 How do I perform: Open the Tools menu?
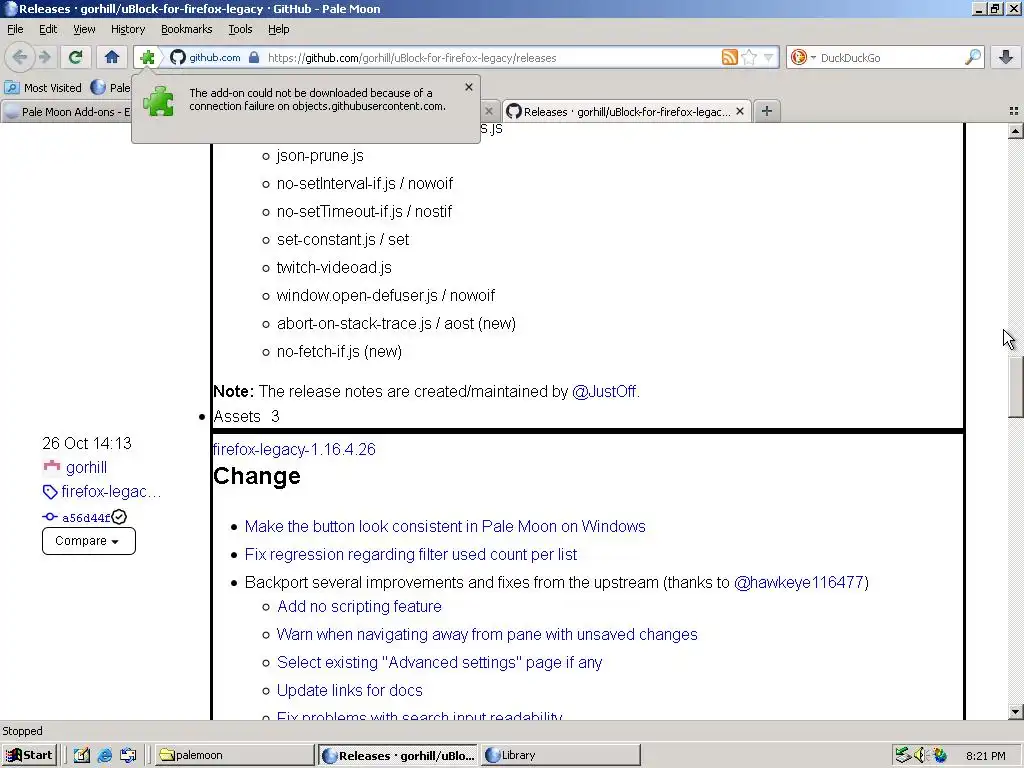240,29
